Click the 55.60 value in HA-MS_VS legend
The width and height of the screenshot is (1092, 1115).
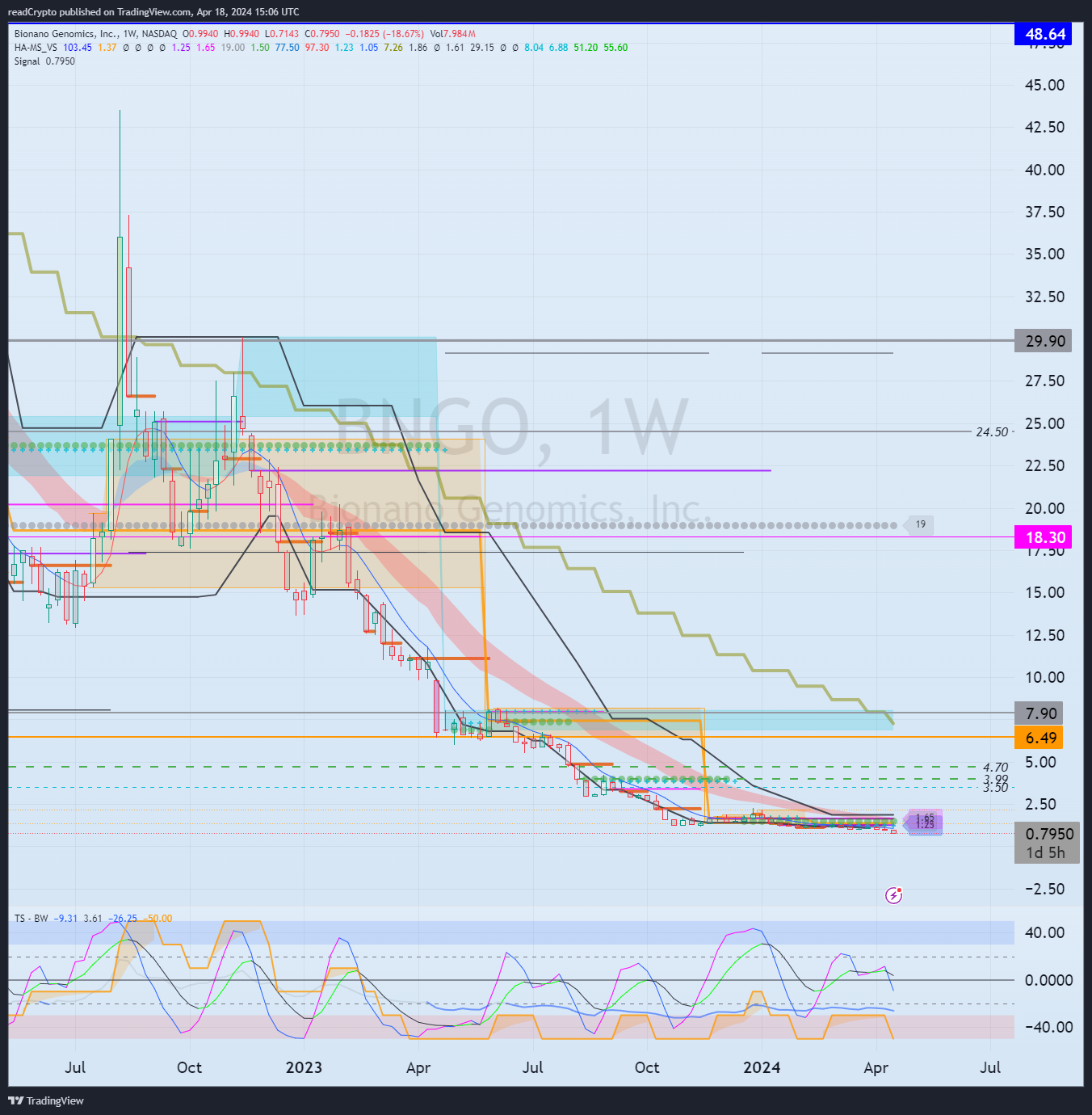point(615,48)
